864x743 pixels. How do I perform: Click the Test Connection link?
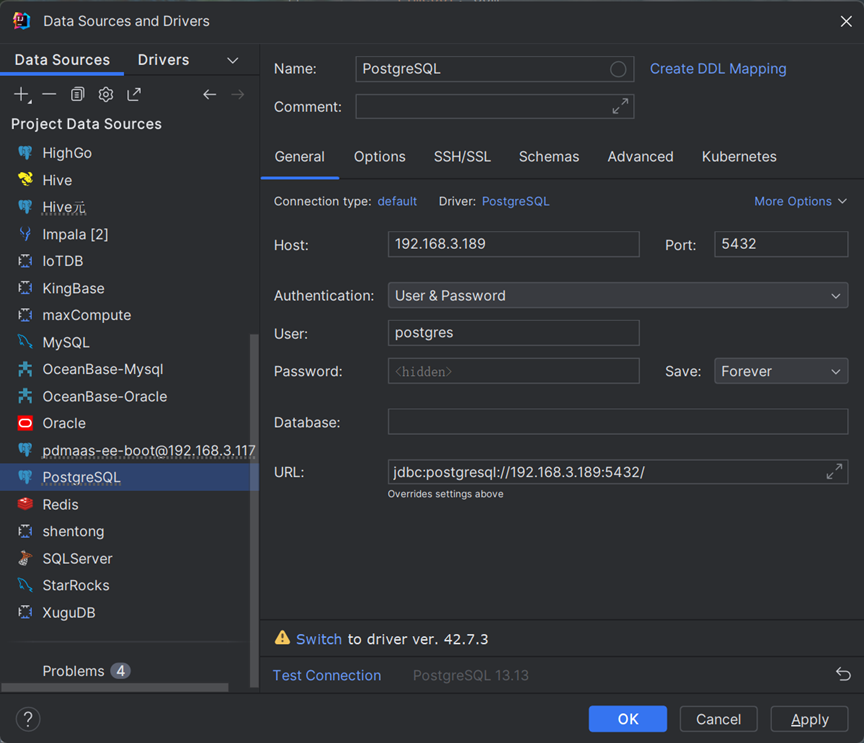(x=327, y=675)
